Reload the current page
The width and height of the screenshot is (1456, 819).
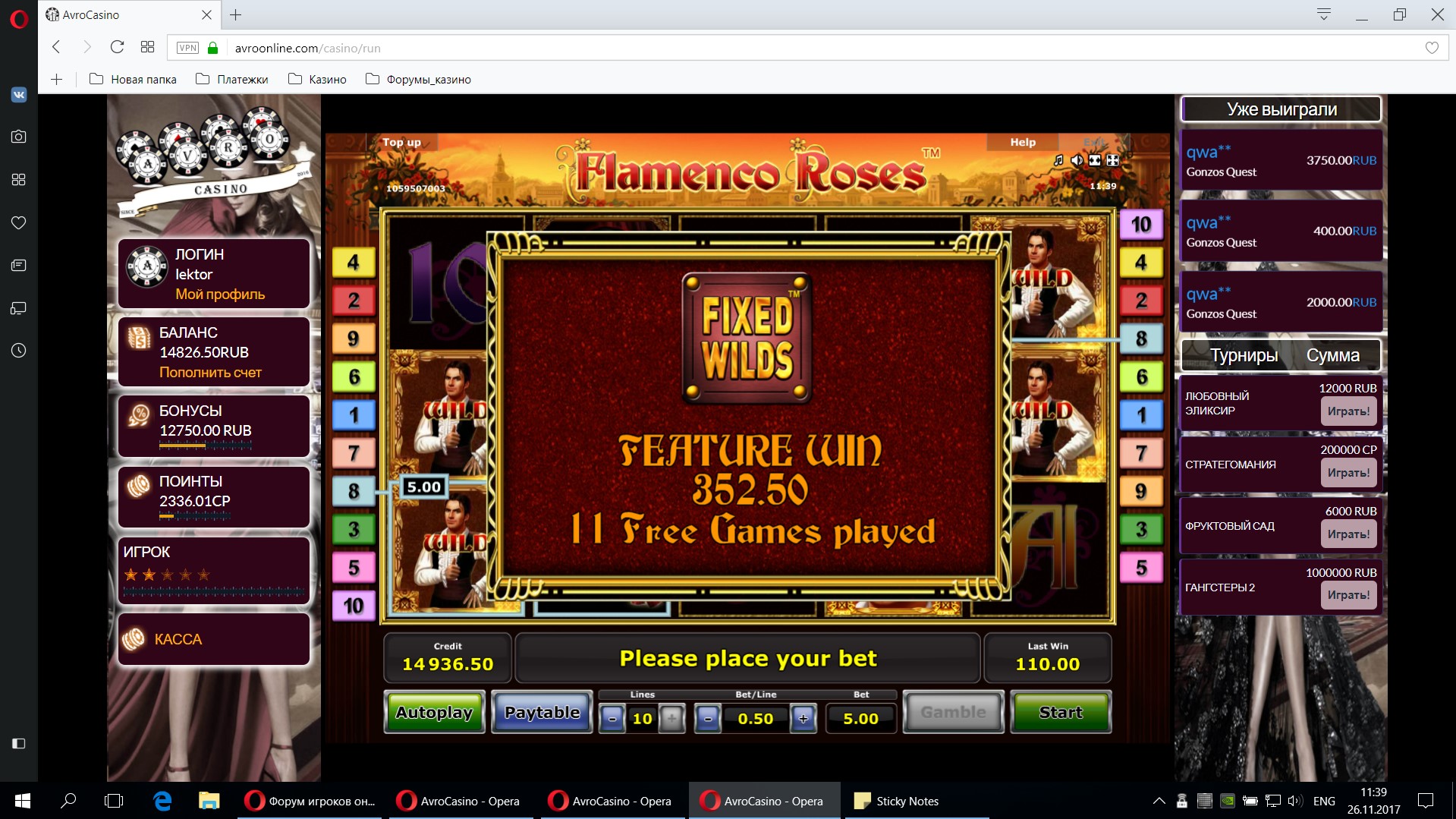point(117,47)
